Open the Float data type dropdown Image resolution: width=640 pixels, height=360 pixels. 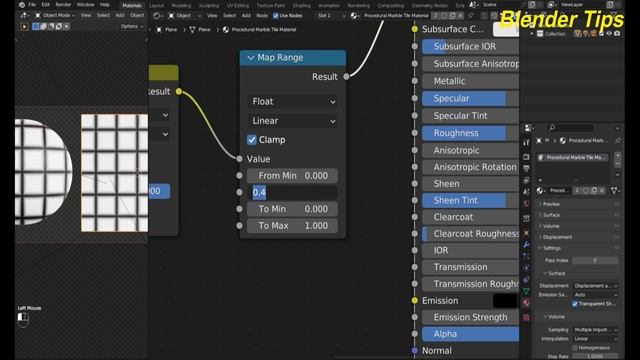tap(293, 102)
